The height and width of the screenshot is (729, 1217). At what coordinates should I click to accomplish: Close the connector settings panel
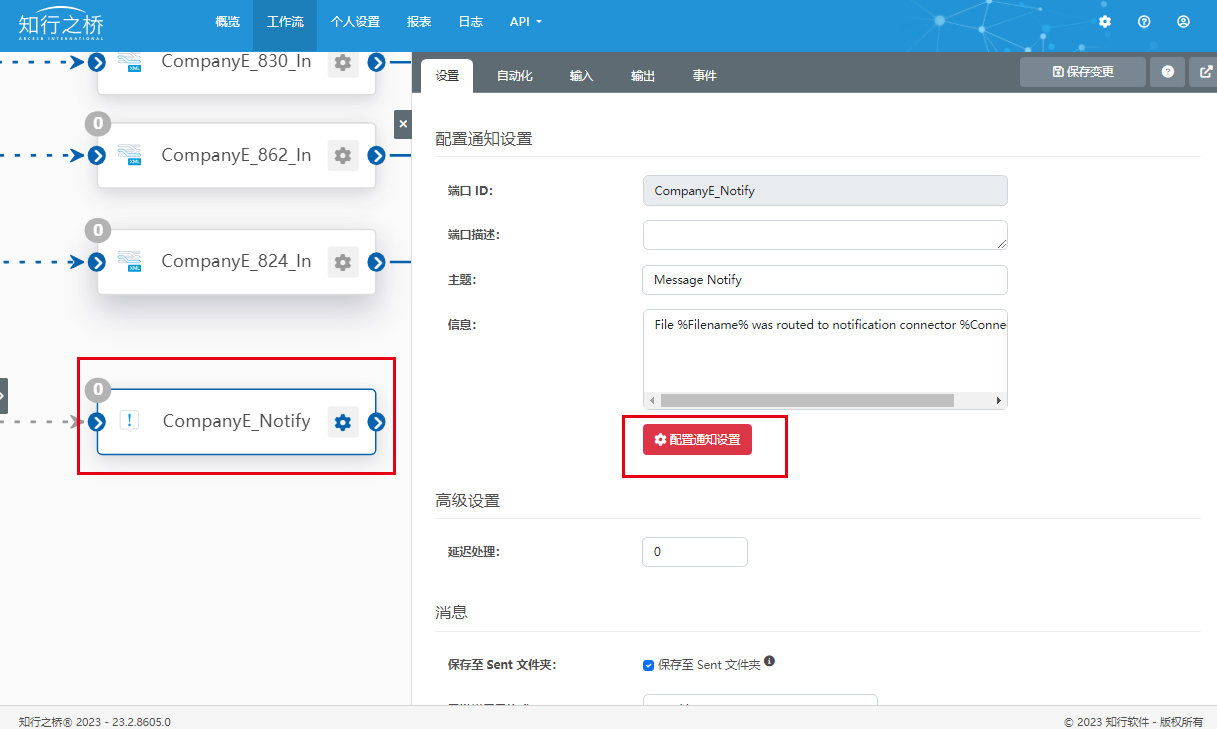[403, 124]
